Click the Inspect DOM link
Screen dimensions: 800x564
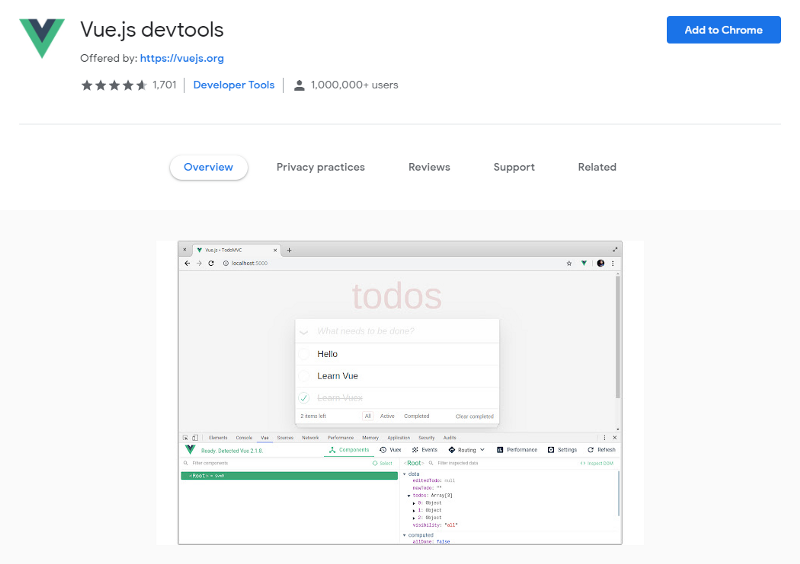[x=597, y=463]
